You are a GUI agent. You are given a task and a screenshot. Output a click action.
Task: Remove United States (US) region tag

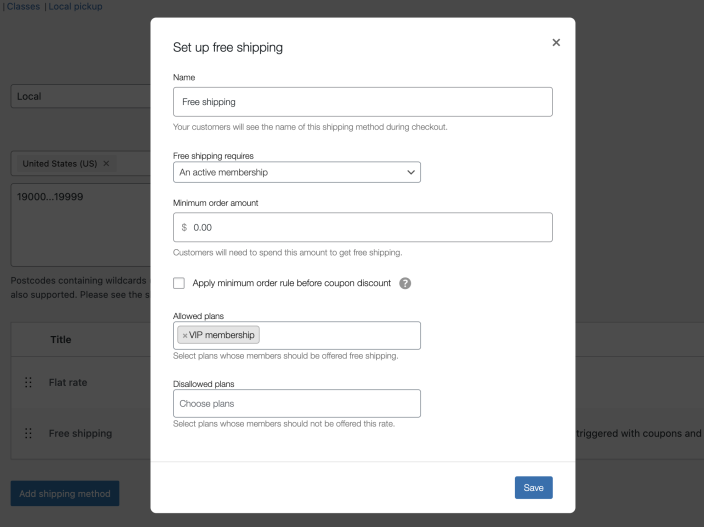[x=106, y=163]
